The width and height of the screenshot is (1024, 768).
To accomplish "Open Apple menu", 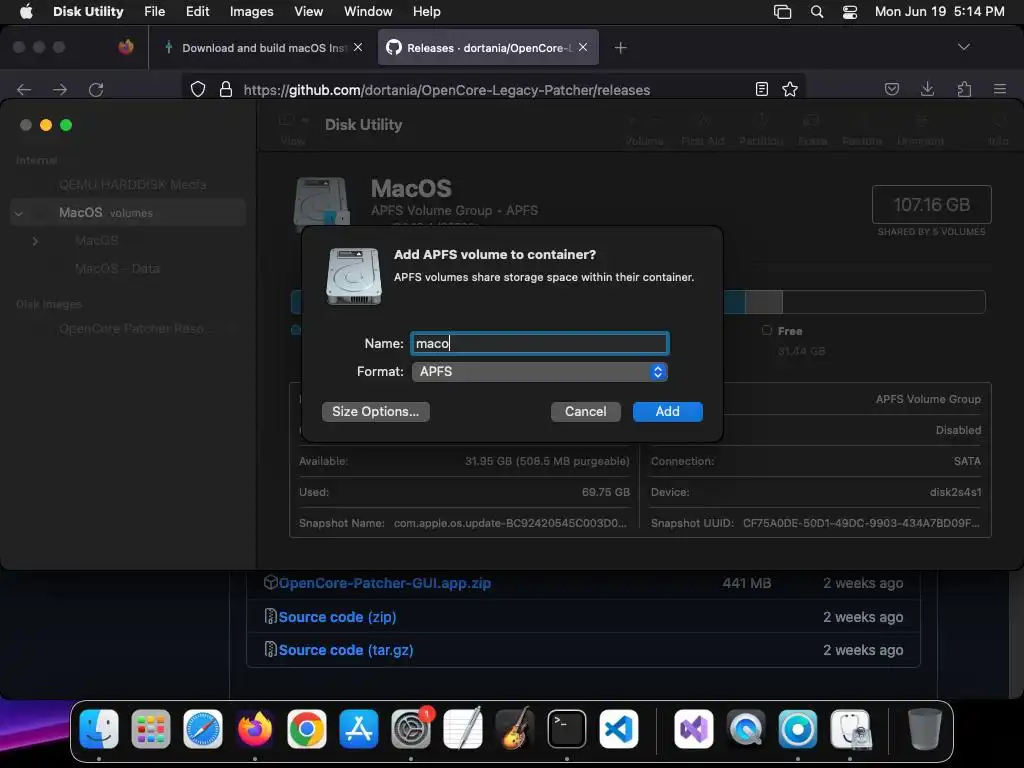I will coord(26,12).
